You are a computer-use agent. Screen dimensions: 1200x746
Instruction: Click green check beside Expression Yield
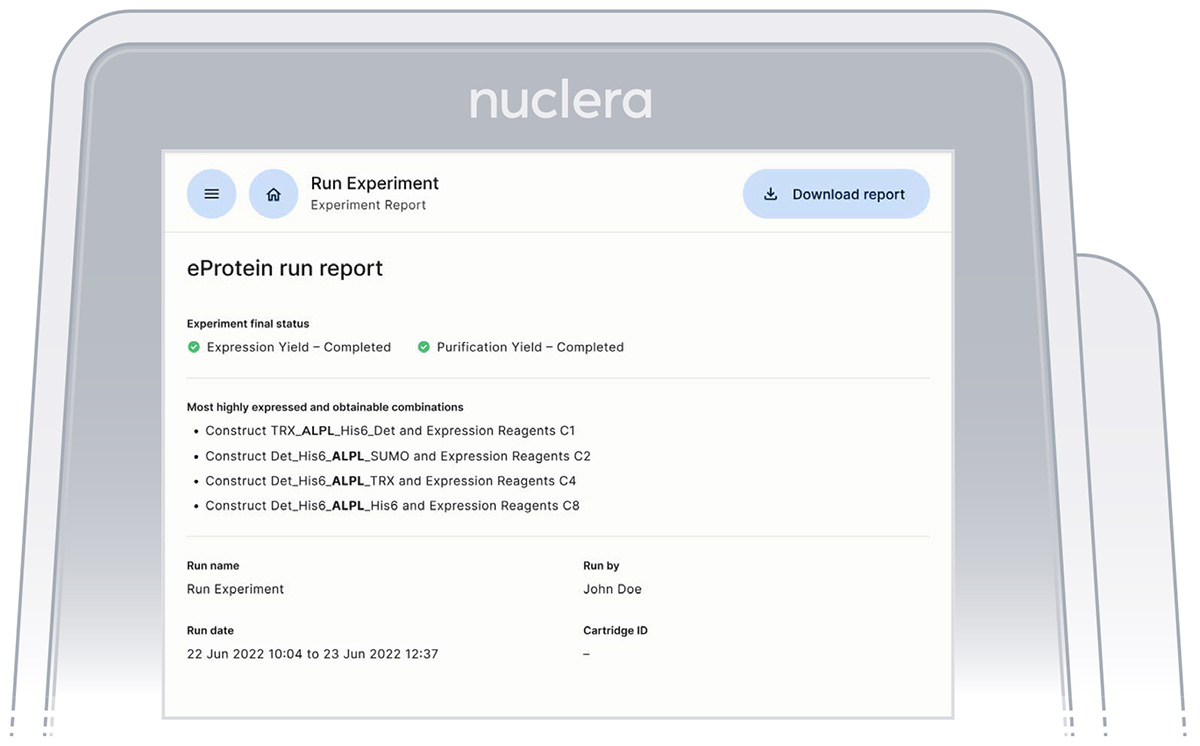[x=194, y=347]
